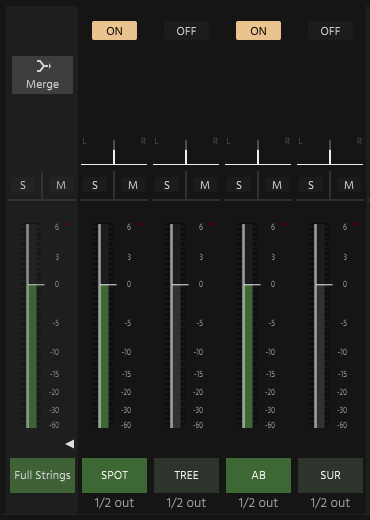Solo the SPOT channel
Image resolution: width=370 pixels, height=520 pixels.
(95, 185)
